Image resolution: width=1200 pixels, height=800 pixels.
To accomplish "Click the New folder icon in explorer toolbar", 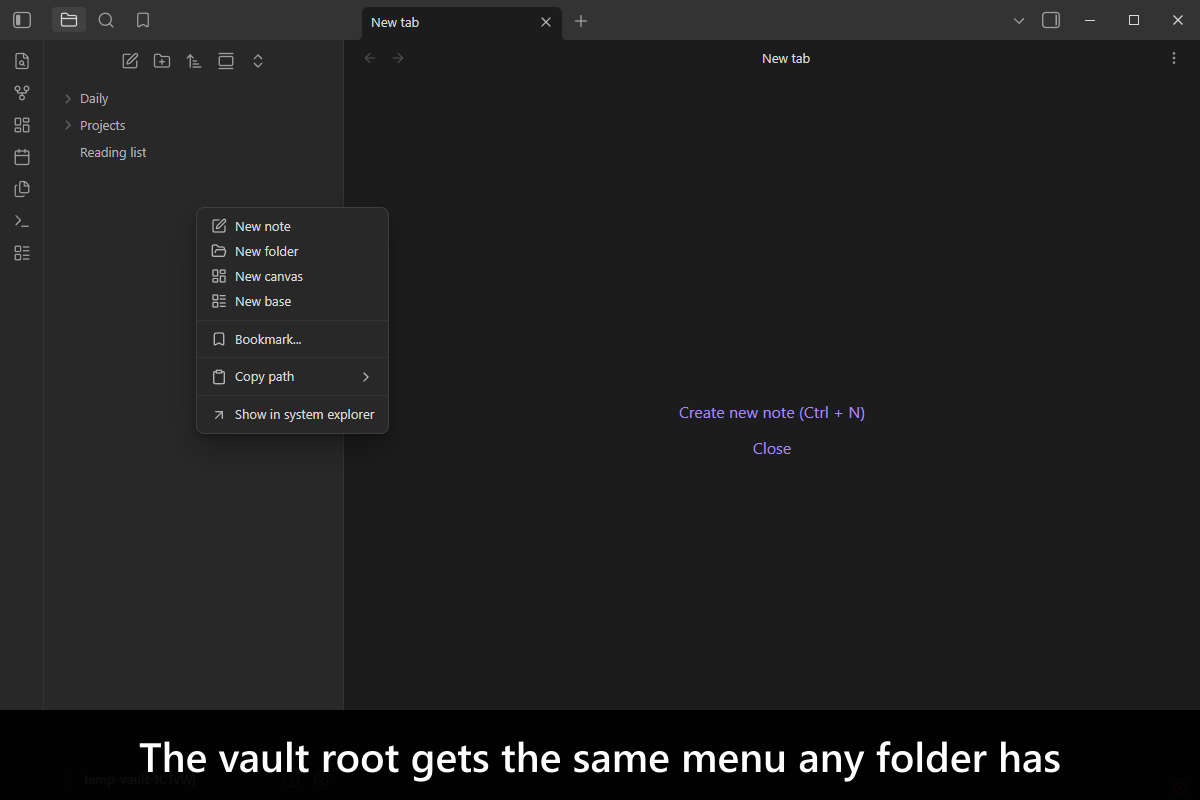I will 162,61.
